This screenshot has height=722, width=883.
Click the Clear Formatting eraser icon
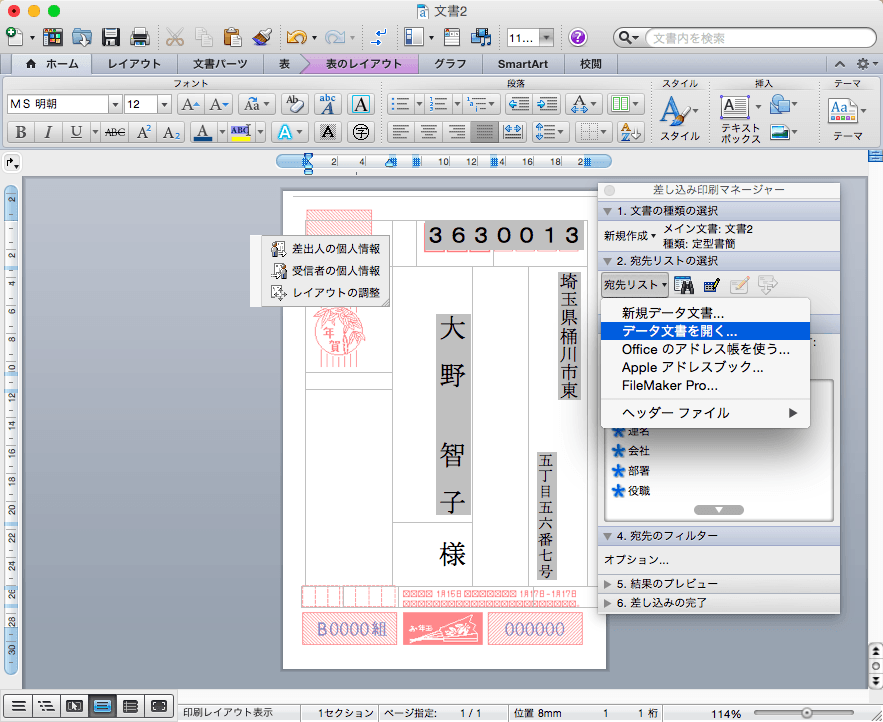pos(294,104)
